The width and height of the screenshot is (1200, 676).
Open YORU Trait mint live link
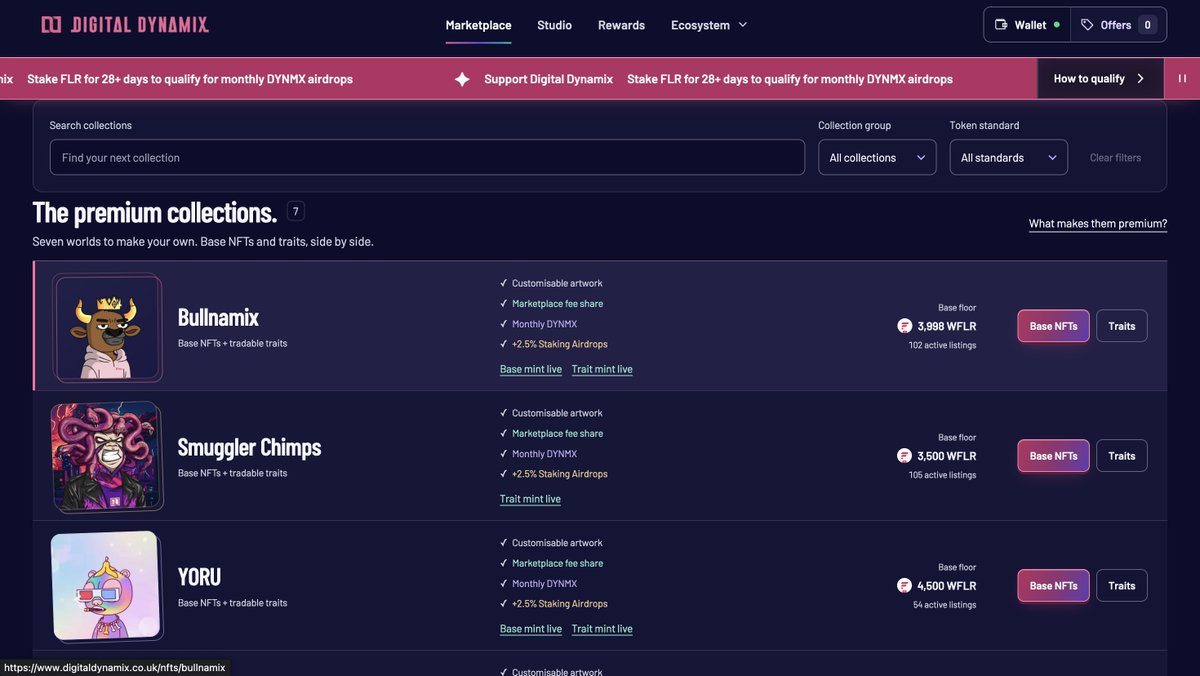pos(602,629)
